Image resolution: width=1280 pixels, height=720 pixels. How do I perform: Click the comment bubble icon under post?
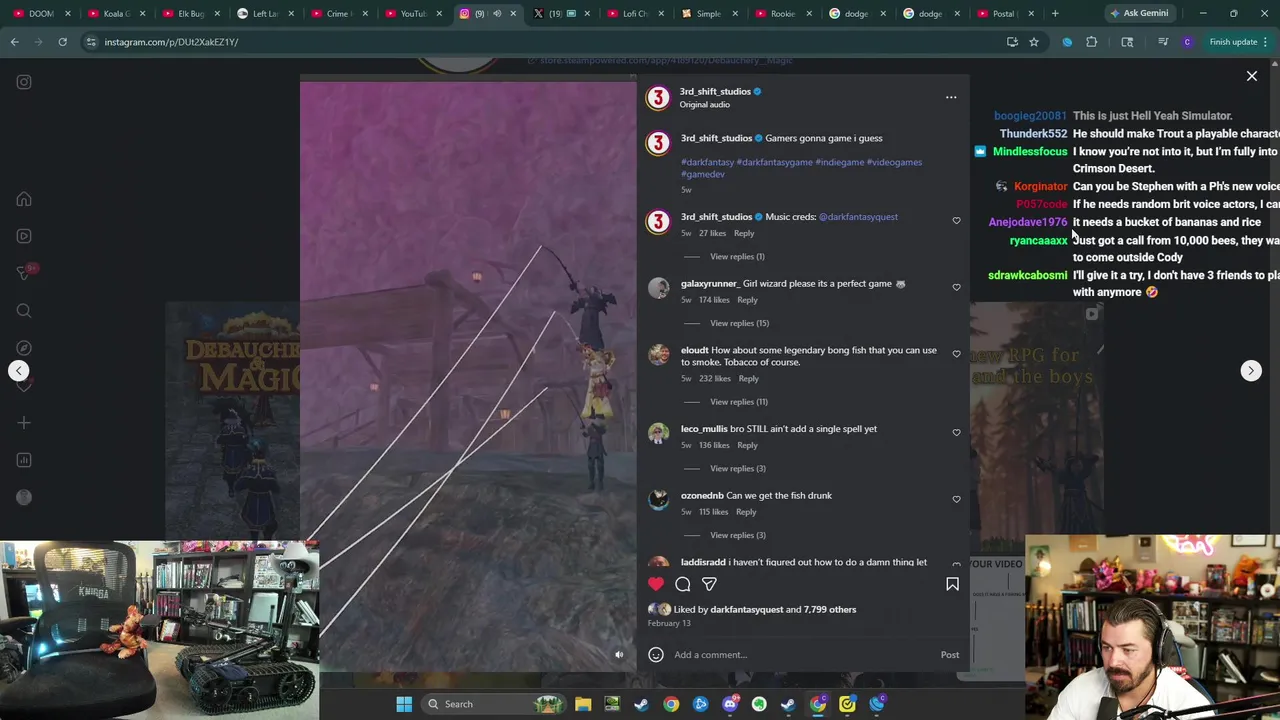(683, 584)
